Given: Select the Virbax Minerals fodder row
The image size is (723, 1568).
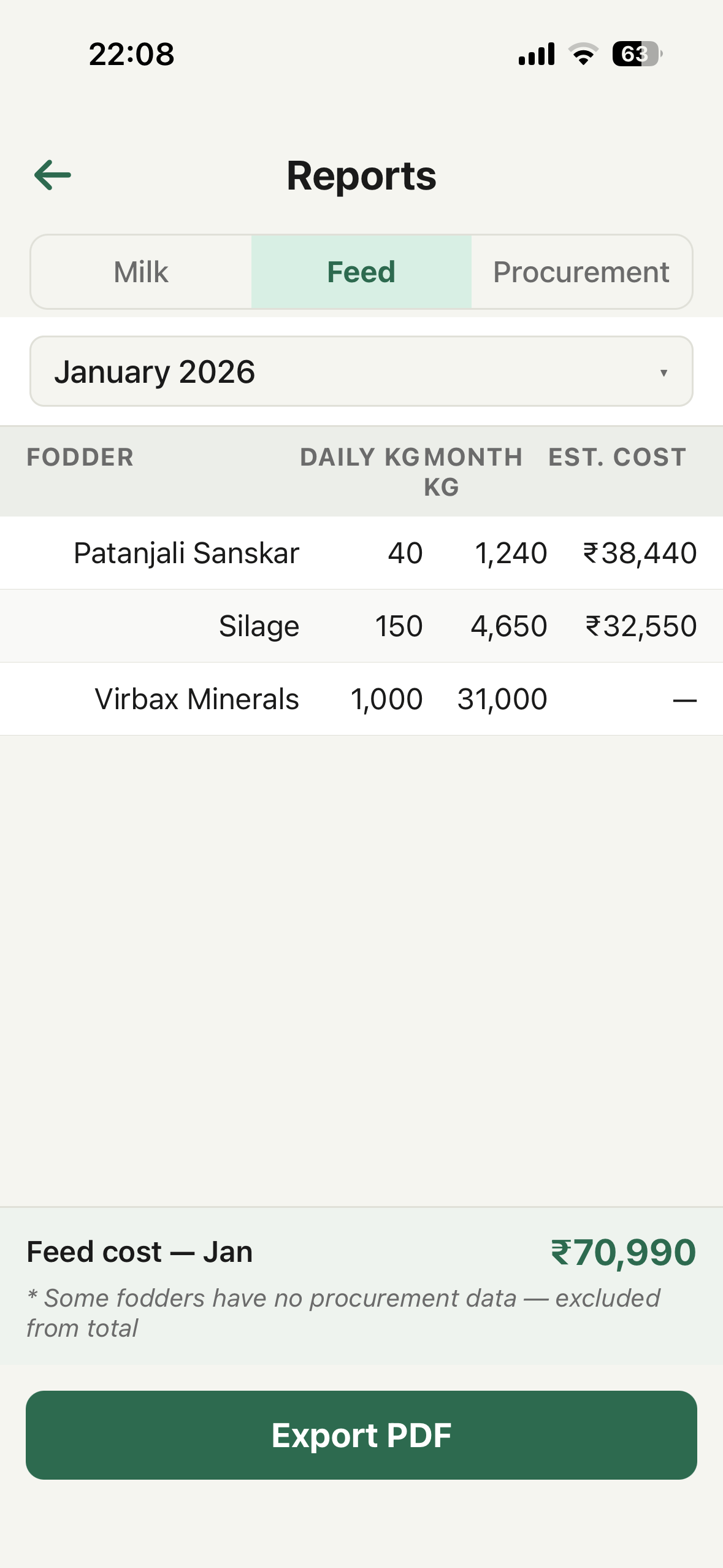Looking at the screenshot, I should [361, 699].
